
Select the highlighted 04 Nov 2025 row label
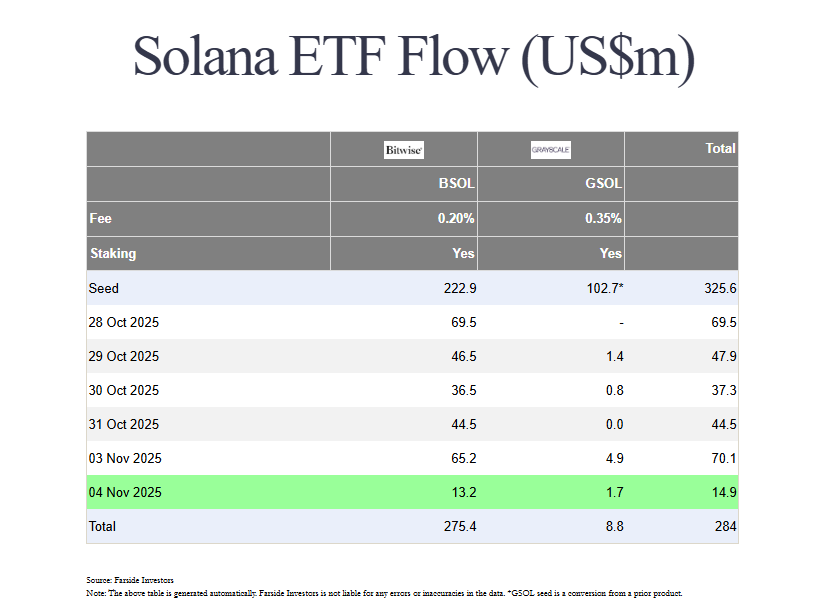(x=125, y=492)
